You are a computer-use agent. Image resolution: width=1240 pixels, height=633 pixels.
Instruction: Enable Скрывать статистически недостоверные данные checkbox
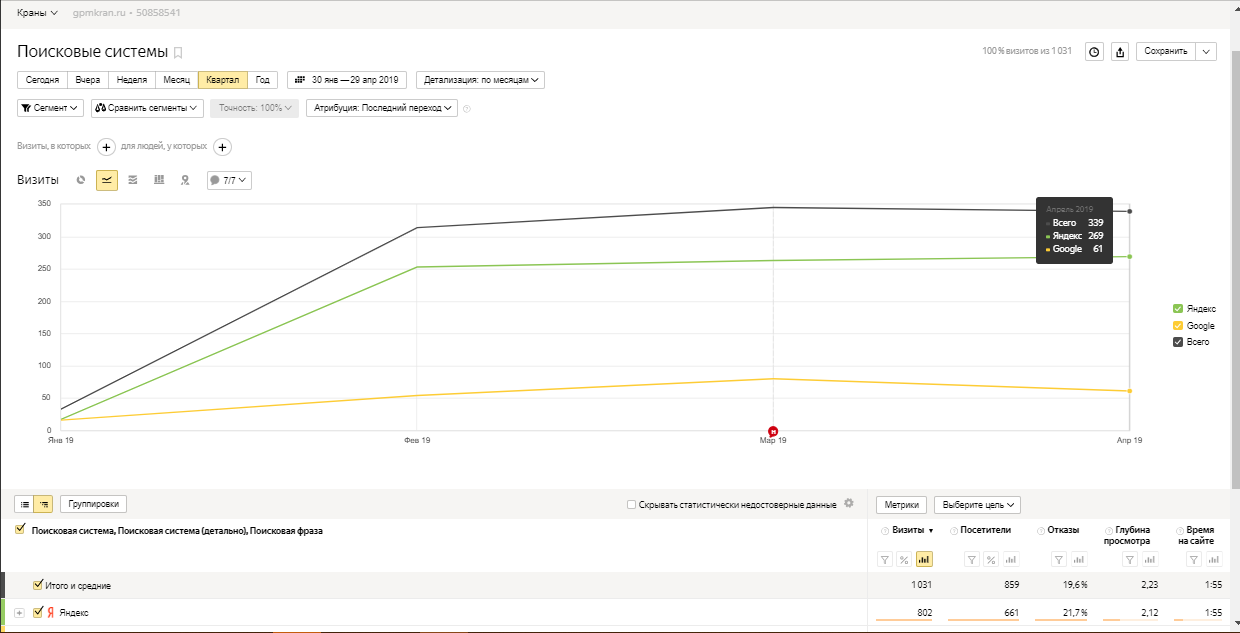coord(631,505)
